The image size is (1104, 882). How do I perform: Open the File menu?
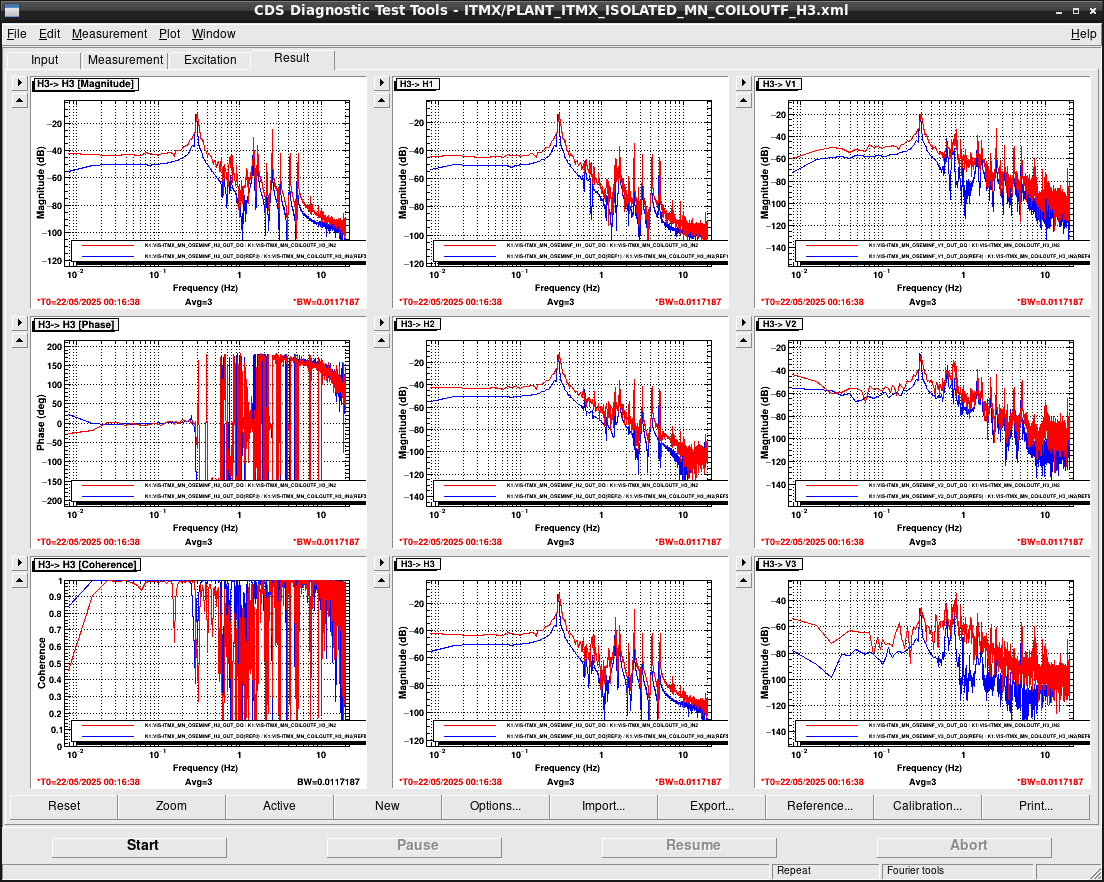click(16, 34)
